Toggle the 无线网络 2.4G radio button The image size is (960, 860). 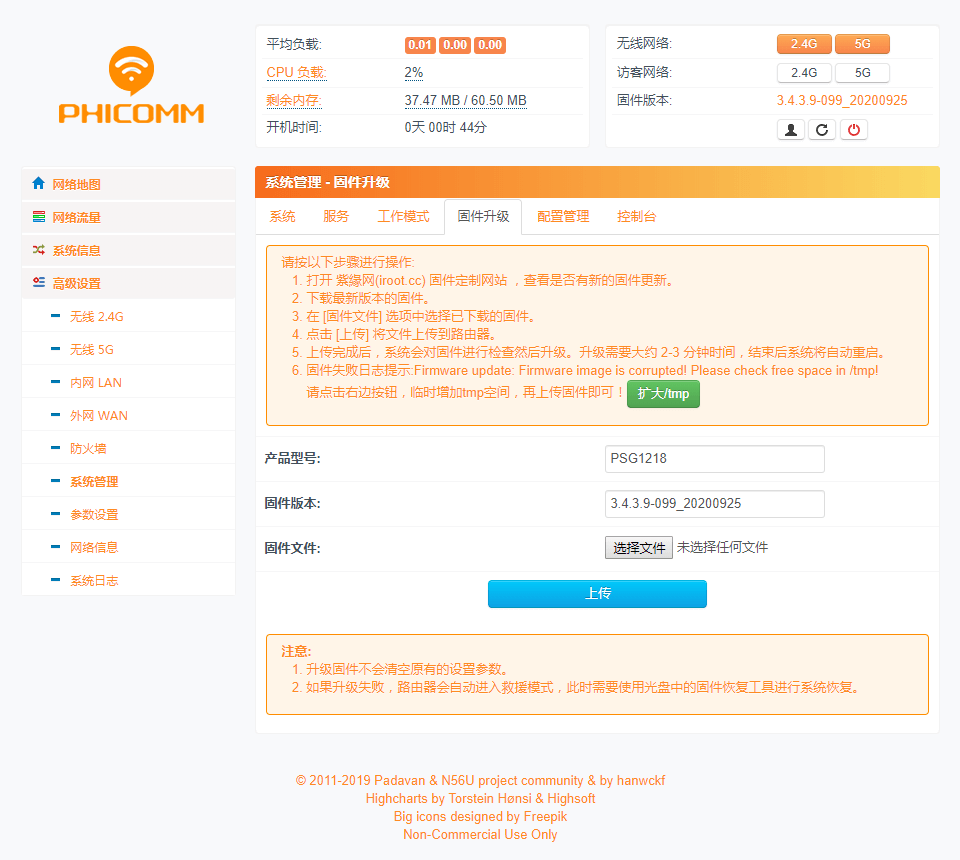coord(804,44)
